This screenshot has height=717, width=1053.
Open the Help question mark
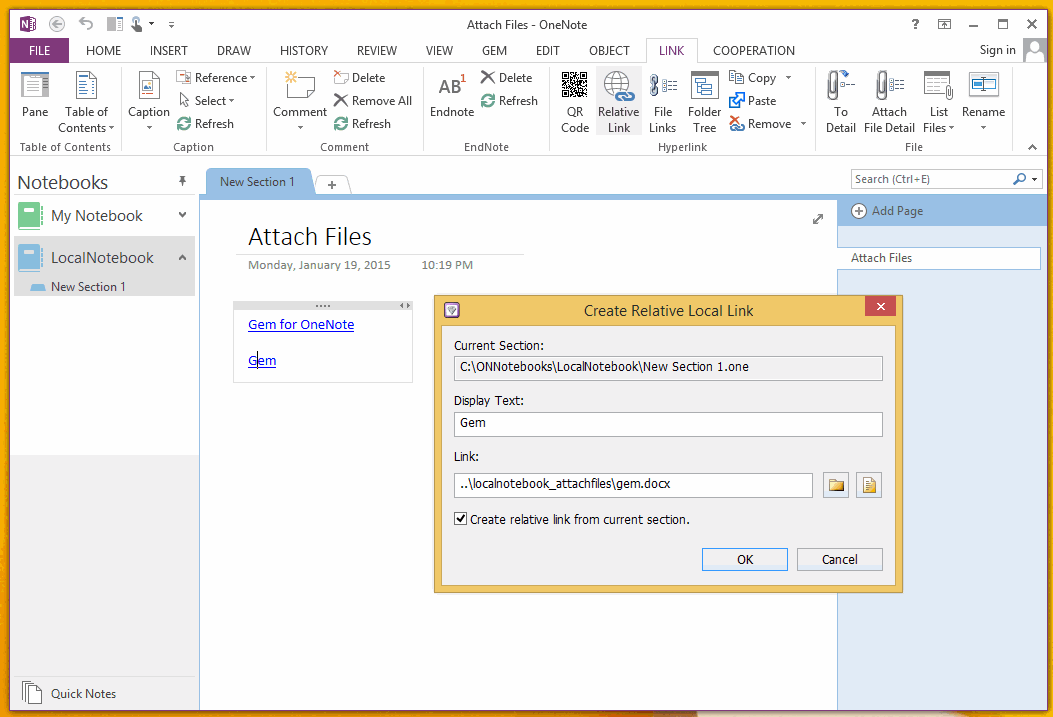tap(915, 24)
